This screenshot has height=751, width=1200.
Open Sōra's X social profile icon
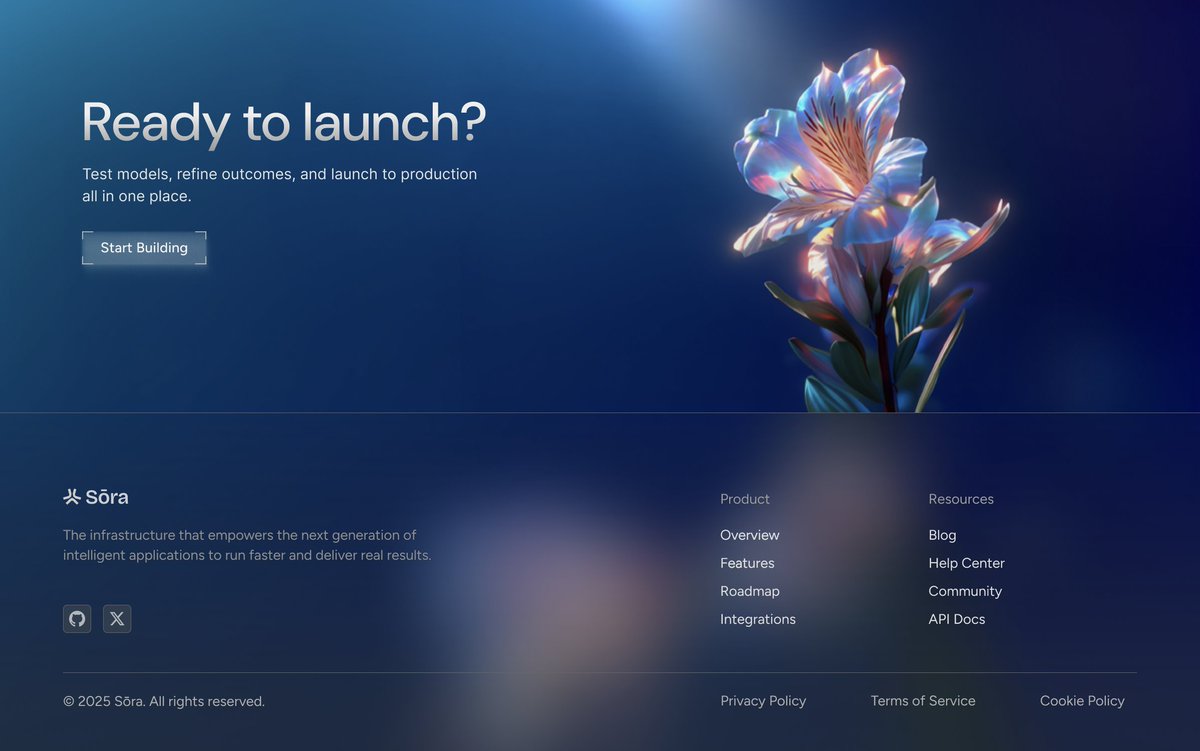pyautogui.click(x=117, y=618)
